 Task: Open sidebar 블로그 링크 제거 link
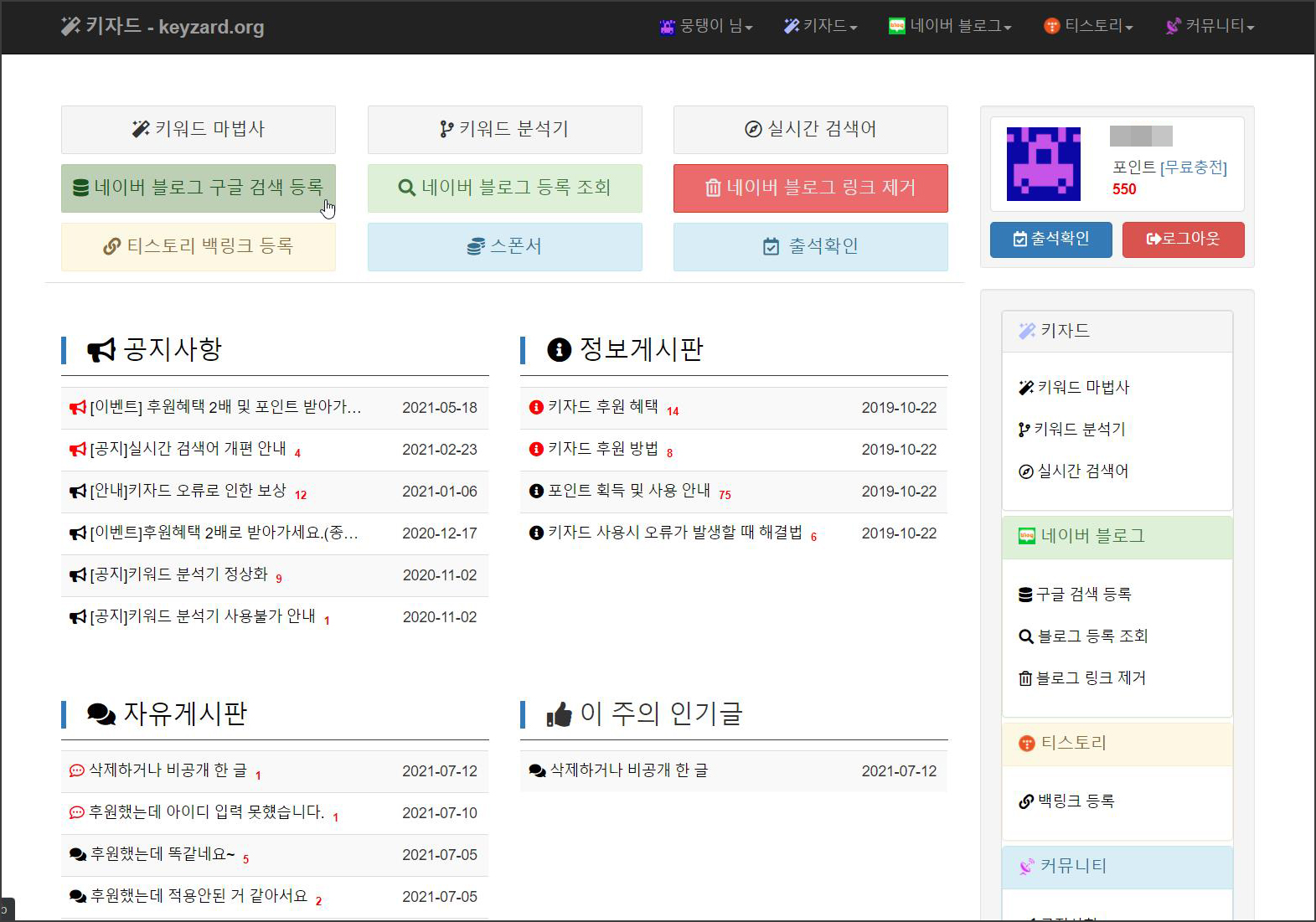1082,678
